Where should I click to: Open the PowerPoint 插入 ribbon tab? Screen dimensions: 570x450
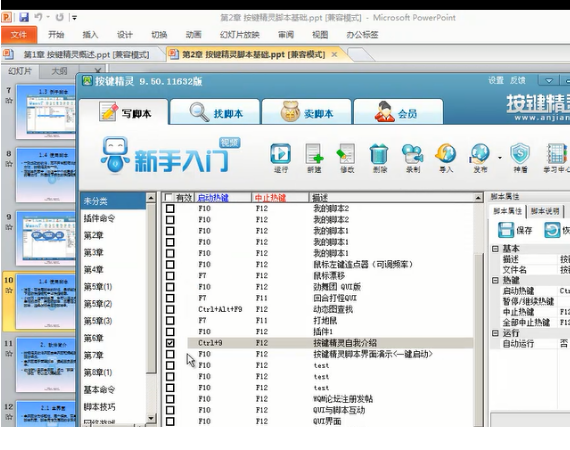point(90,35)
